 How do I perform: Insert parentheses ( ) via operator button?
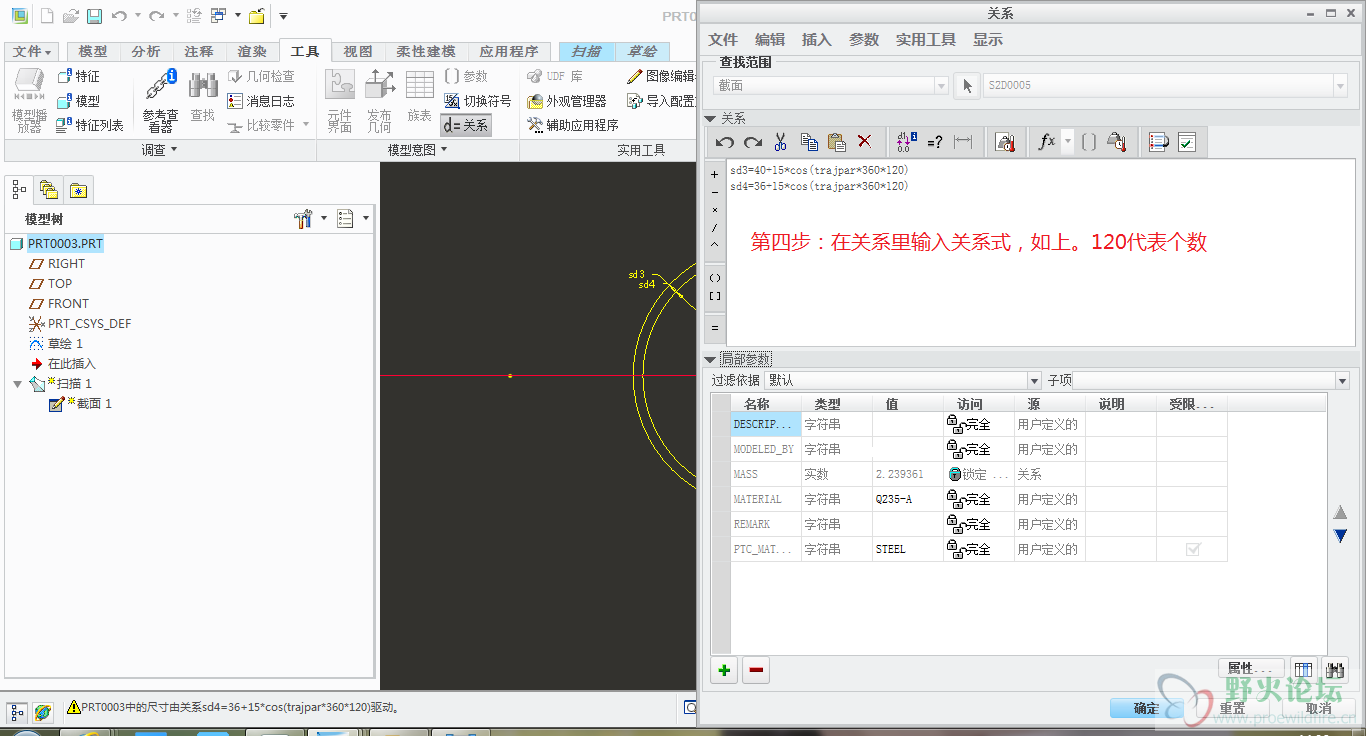[x=714, y=278]
